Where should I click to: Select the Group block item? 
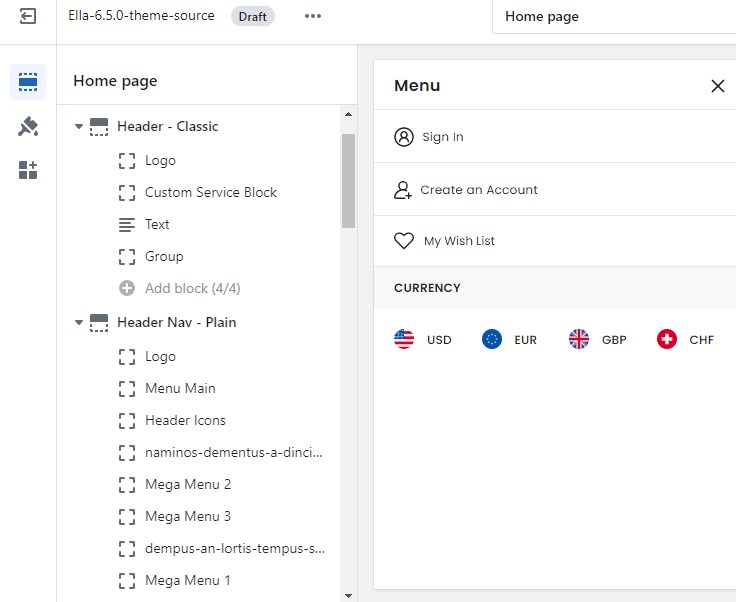(164, 257)
